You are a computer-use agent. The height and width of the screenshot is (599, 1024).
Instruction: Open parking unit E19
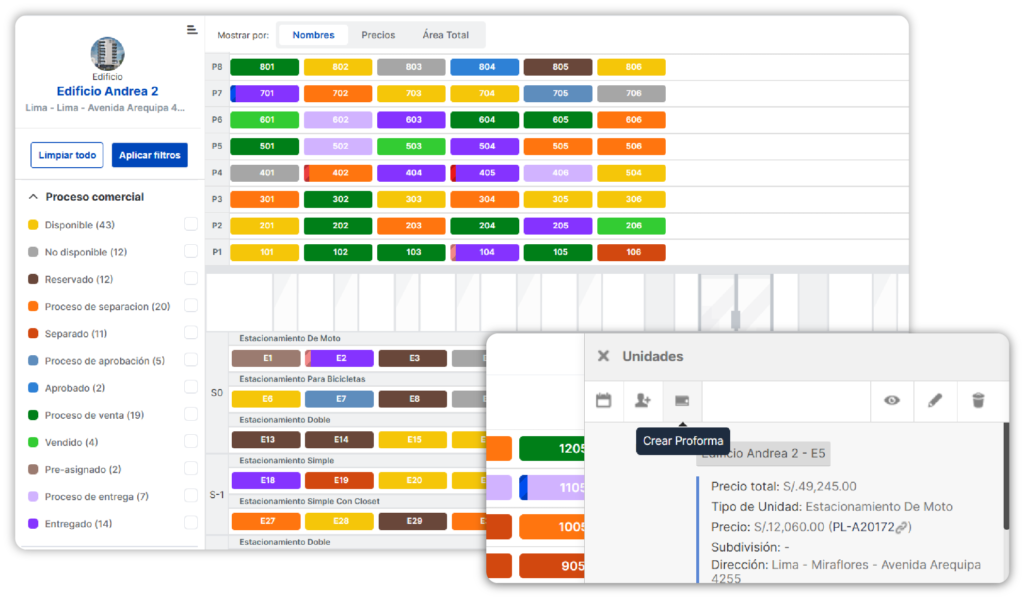click(x=339, y=481)
